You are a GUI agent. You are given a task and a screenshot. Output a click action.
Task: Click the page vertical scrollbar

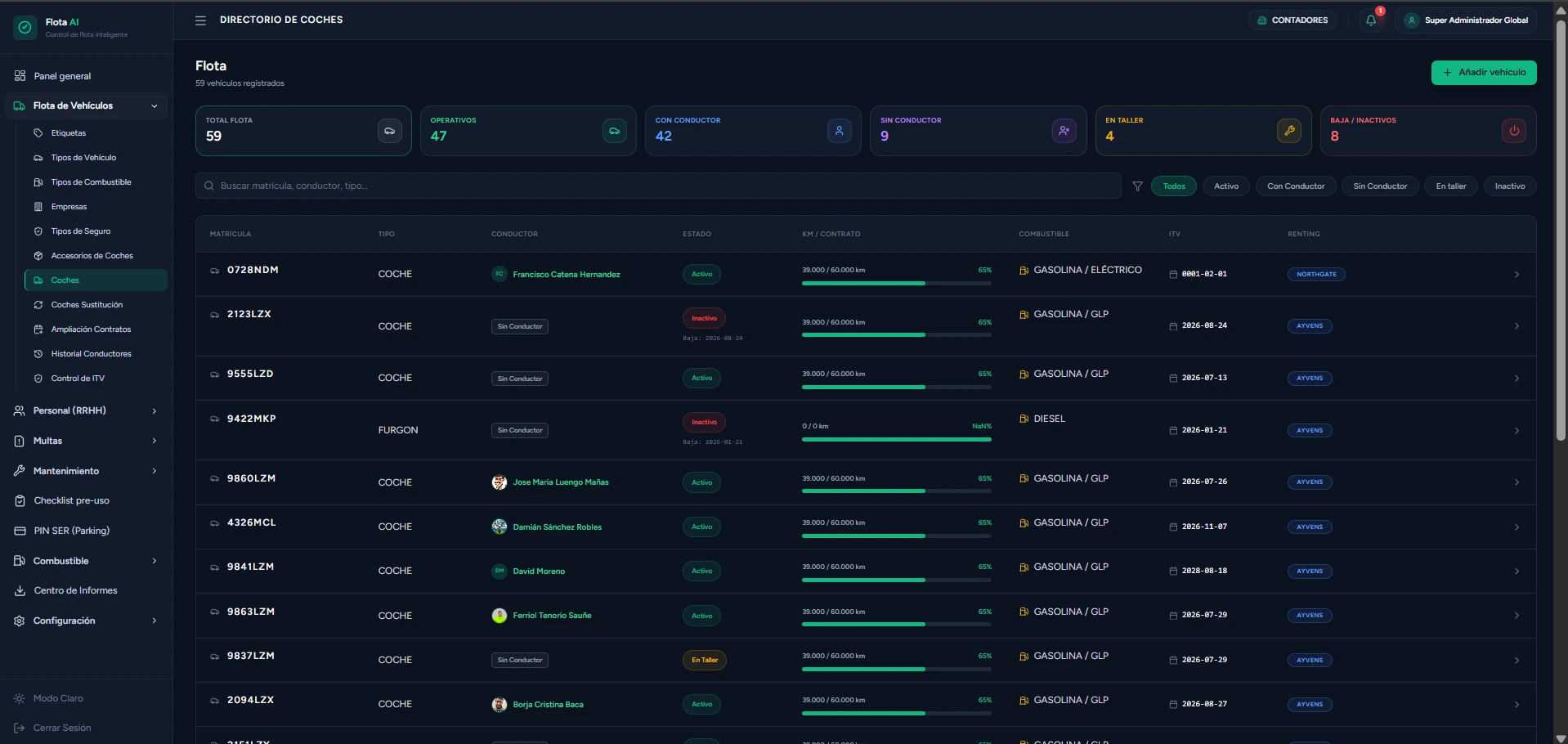1561,229
